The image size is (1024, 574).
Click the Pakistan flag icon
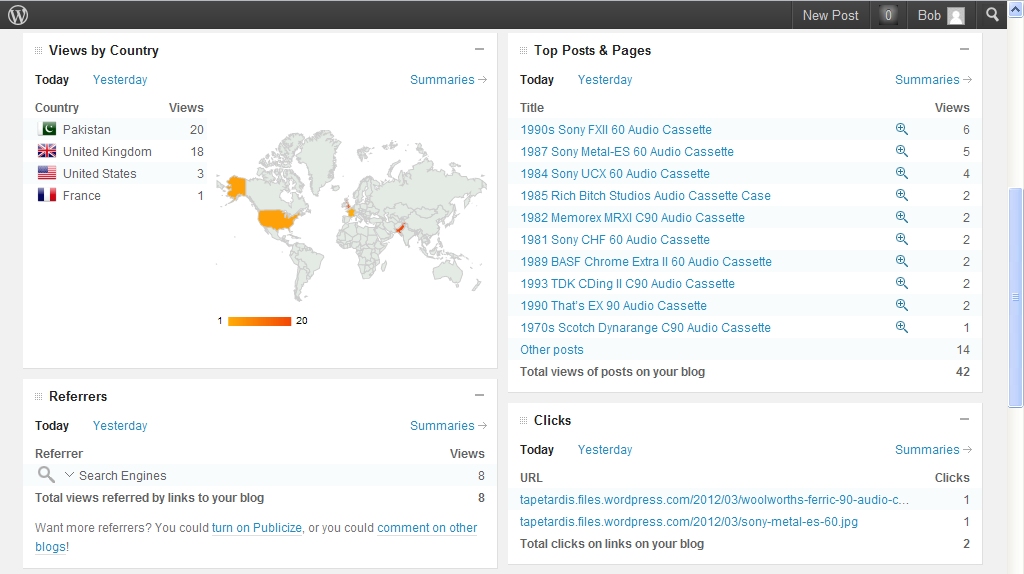click(47, 129)
